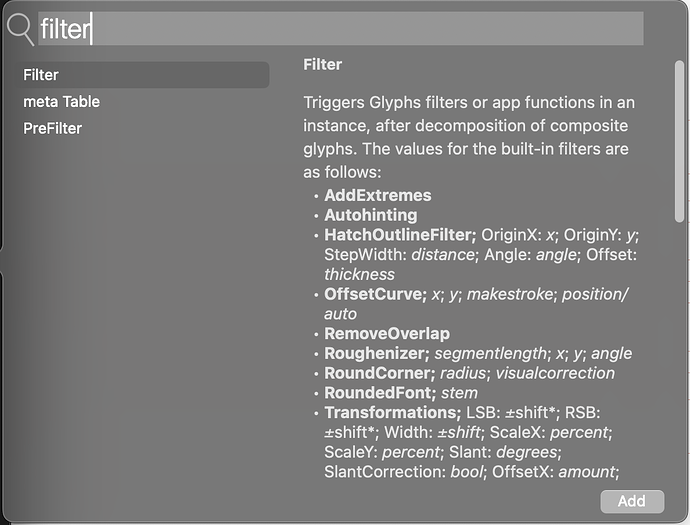Screen dimensions: 690x525
Task: Click the word SlantCorrection in the description
Action: 387,471
